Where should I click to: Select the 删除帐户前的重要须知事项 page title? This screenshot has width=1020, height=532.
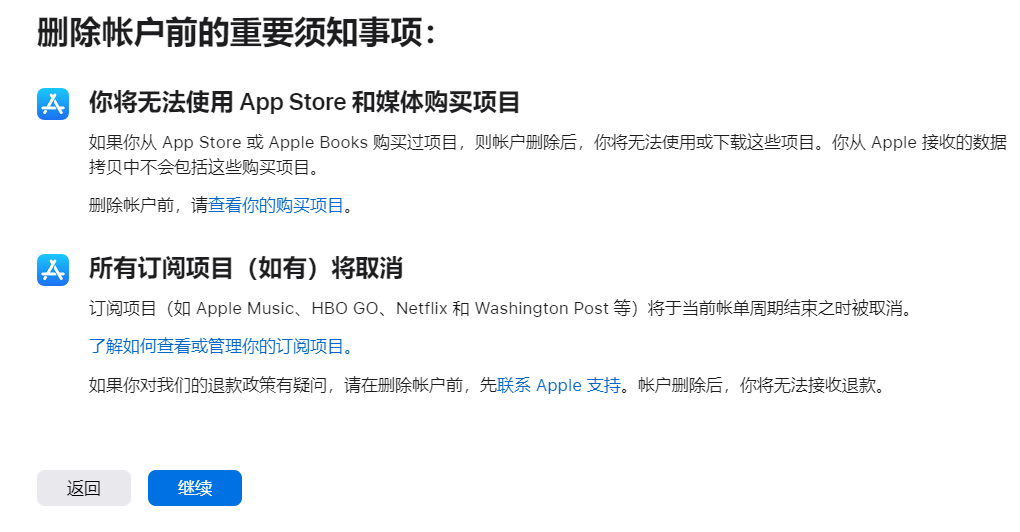tap(236, 32)
